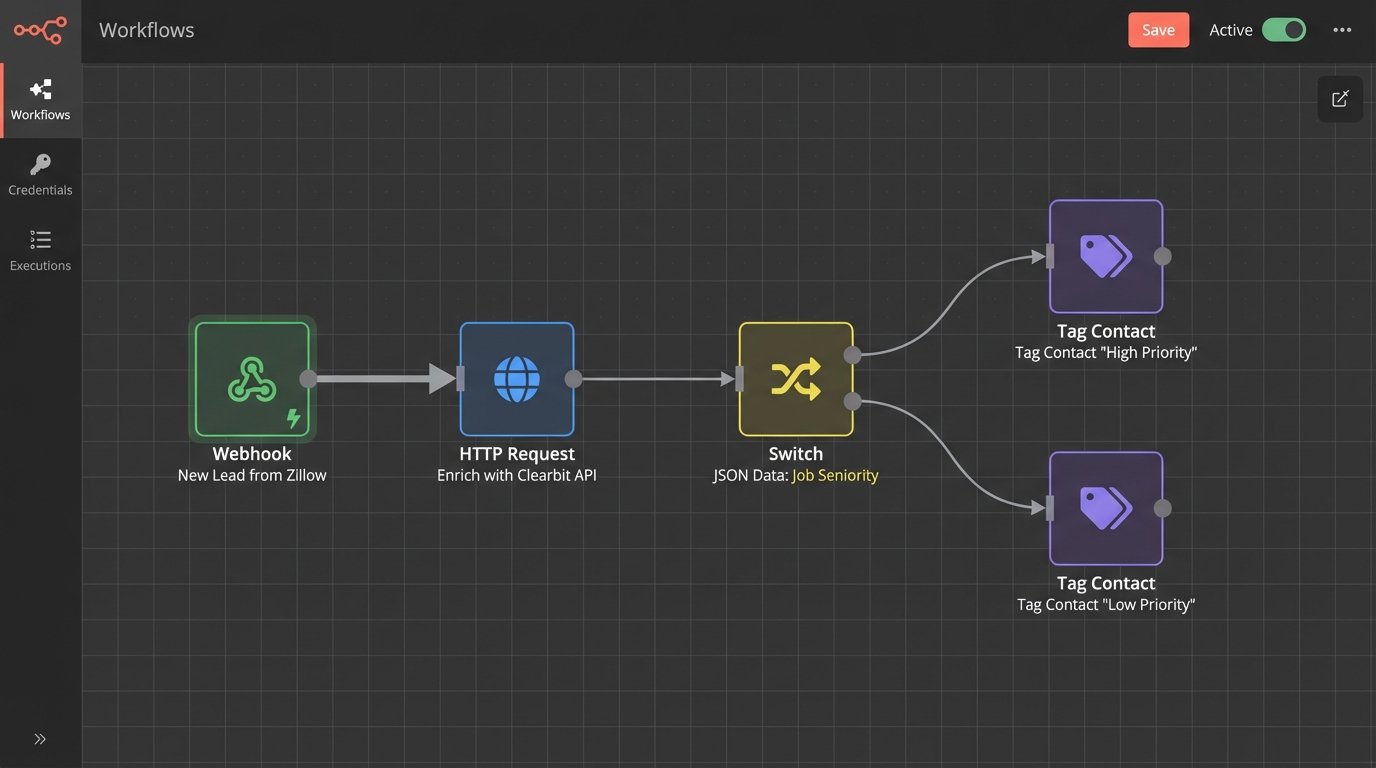Viewport: 1376px width, 768px height.
Task: Toggle the workflow Active switch off
Action: coord(1283,30)
